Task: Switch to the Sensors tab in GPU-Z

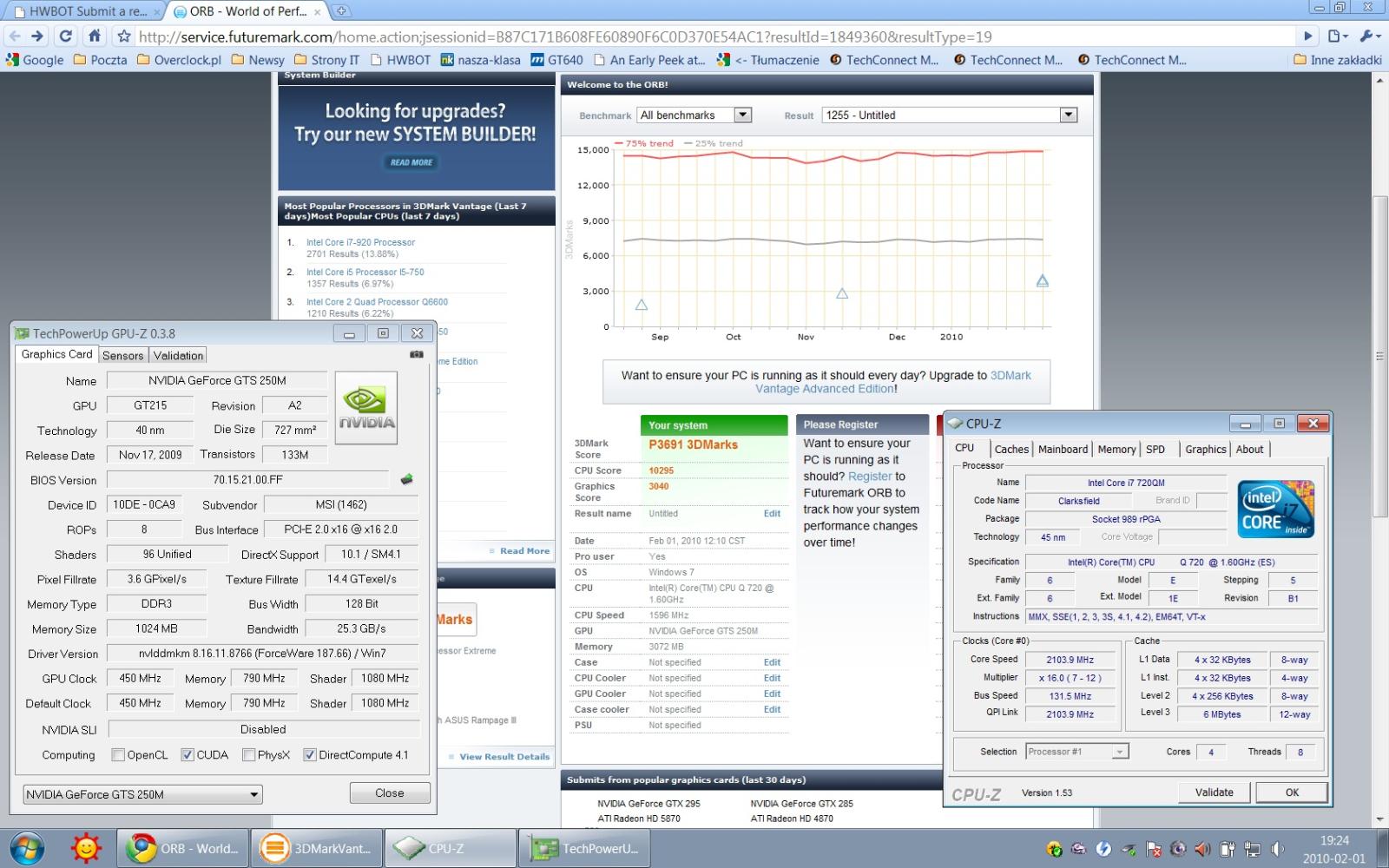Action: (122, 355)
